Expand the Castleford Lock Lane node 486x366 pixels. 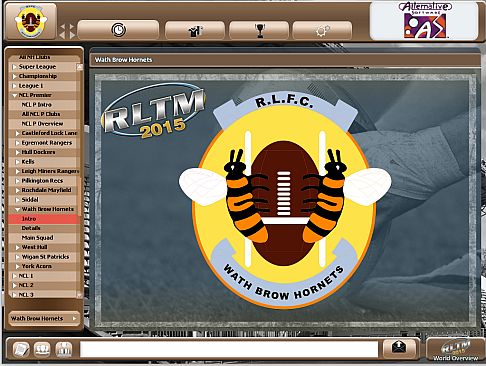click(x=18, y=133)
